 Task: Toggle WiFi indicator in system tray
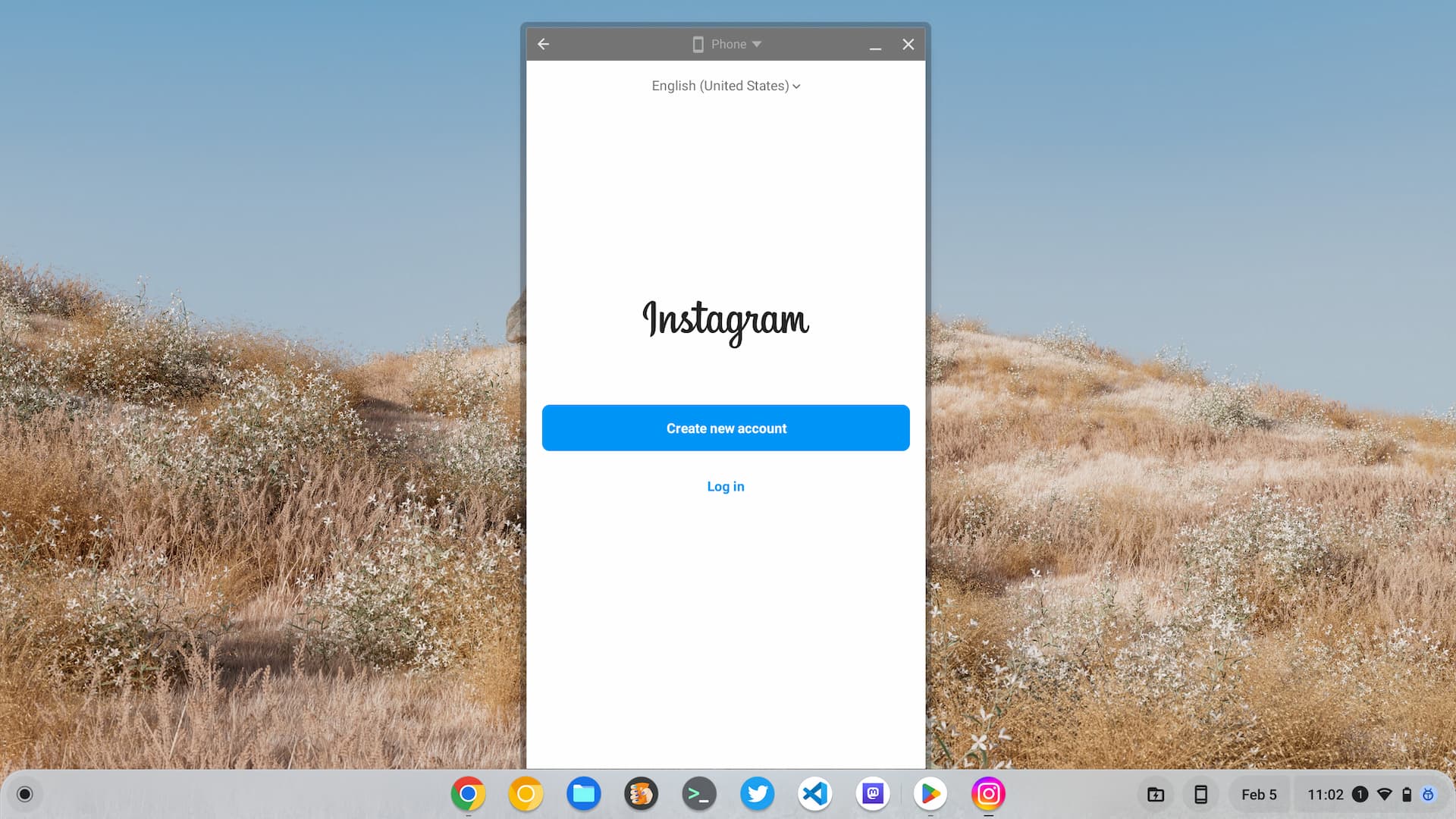point(1384,793)
